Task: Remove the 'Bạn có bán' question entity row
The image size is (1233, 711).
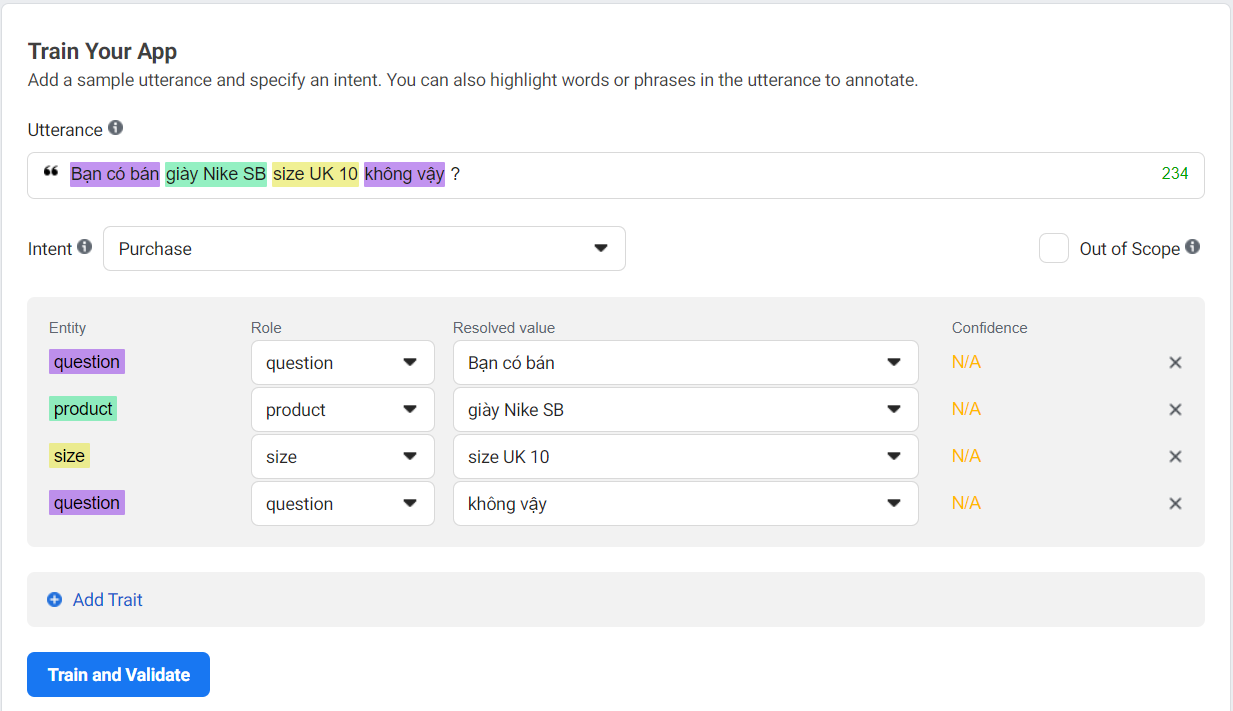Action: pos(1175,363)
